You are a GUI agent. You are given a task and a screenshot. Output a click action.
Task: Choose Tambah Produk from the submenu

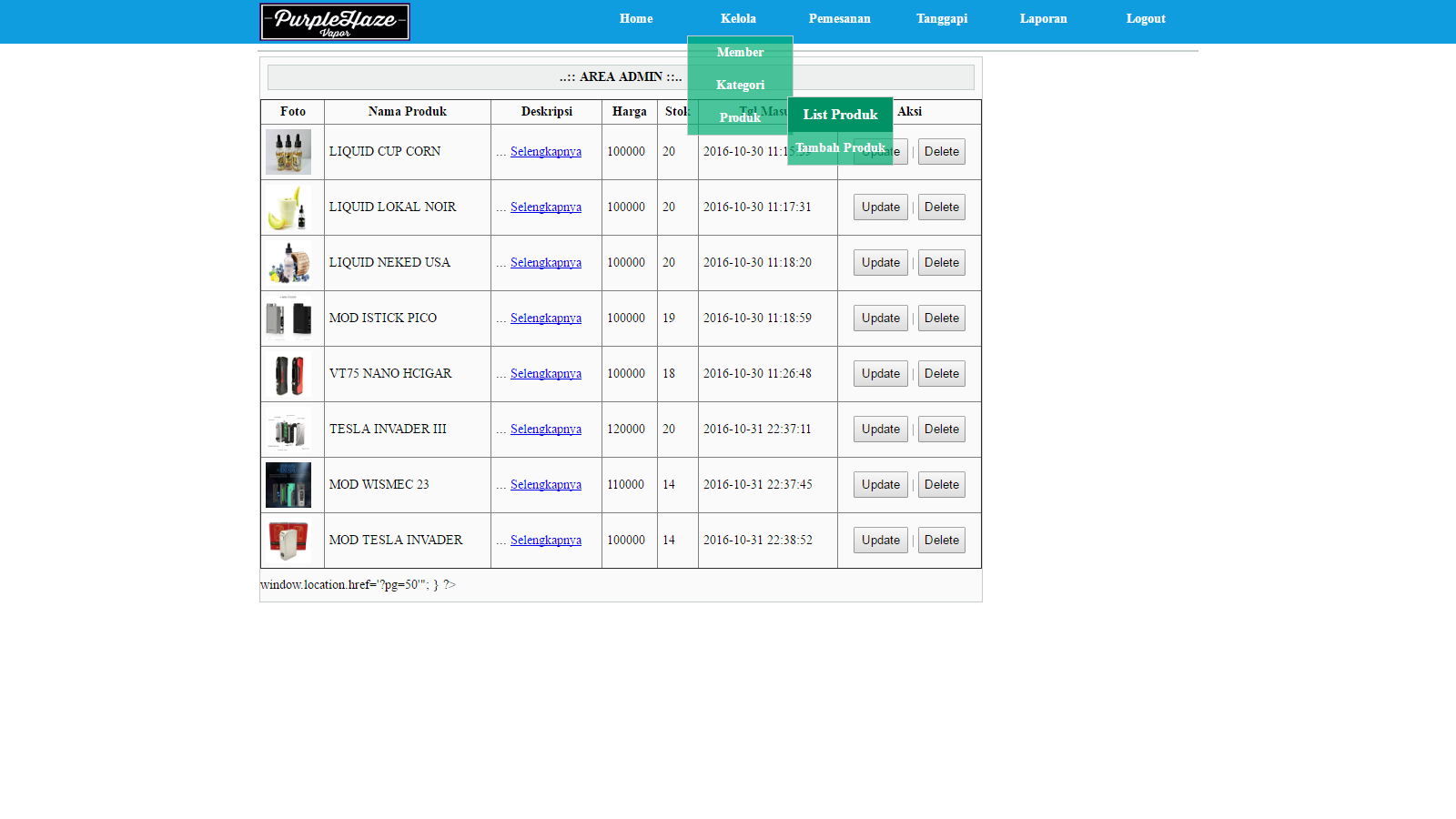point(840,147)
